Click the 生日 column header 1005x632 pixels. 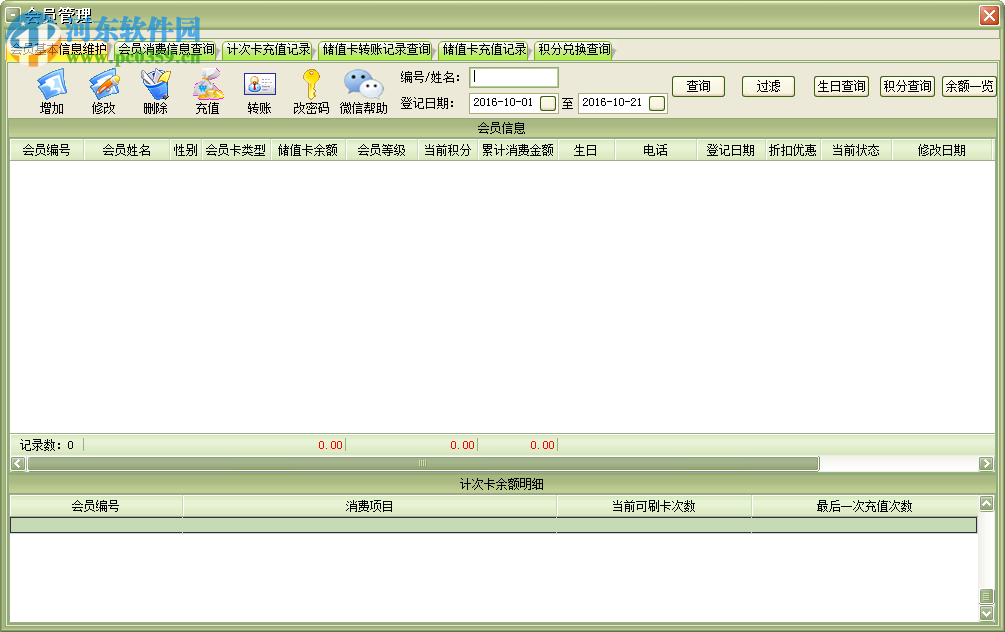click(x=586, y=150)
